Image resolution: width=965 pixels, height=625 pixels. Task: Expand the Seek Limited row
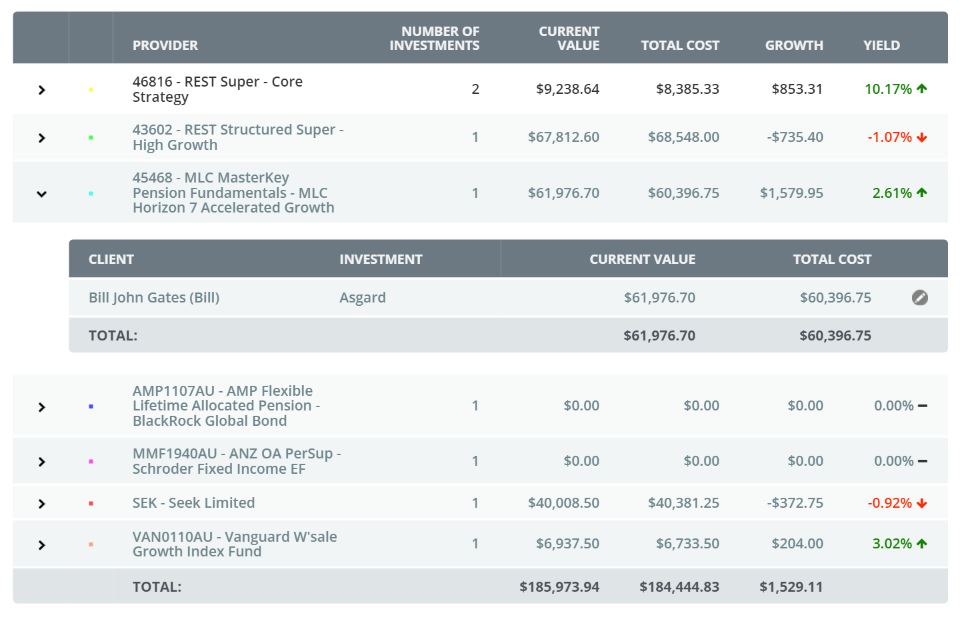tap(41, 504)
